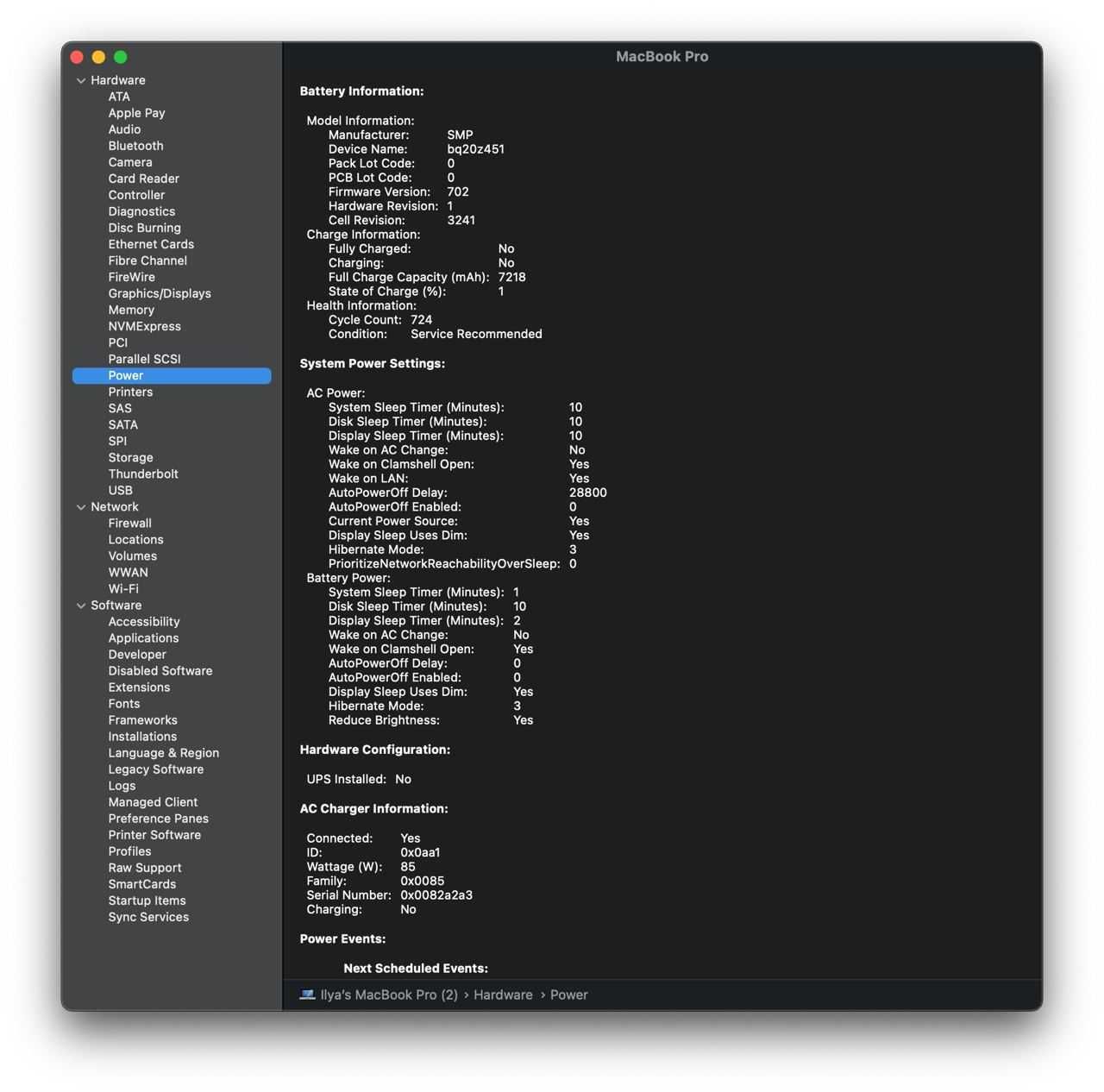Open Disc Burning information
This screenshot has height=1092, width=1104.
click(145, 228)
